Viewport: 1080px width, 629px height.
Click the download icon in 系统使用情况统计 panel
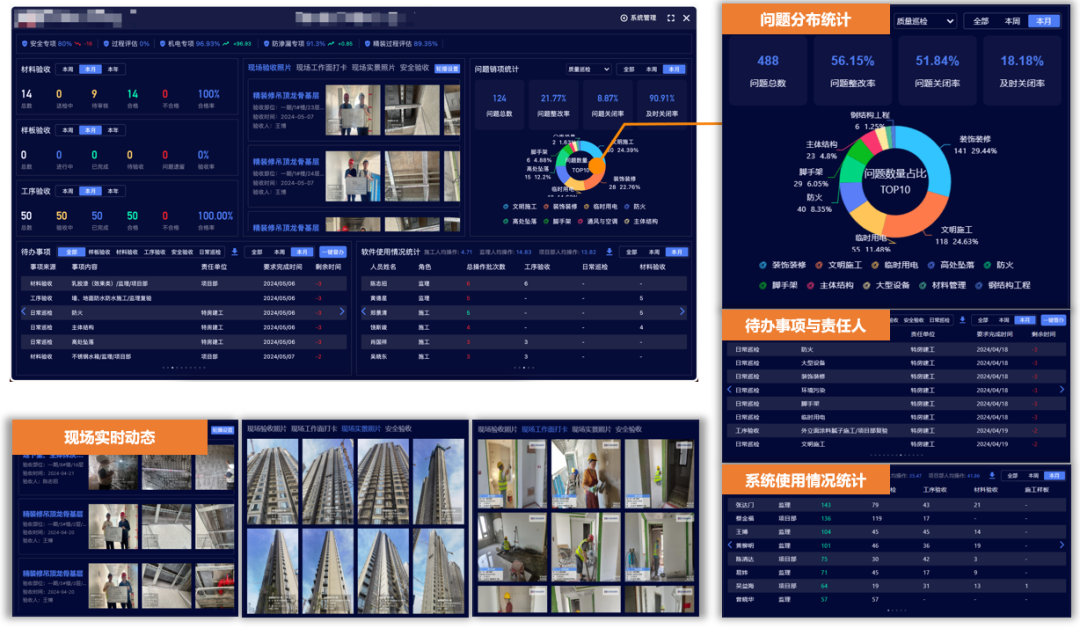pos(991,476)
